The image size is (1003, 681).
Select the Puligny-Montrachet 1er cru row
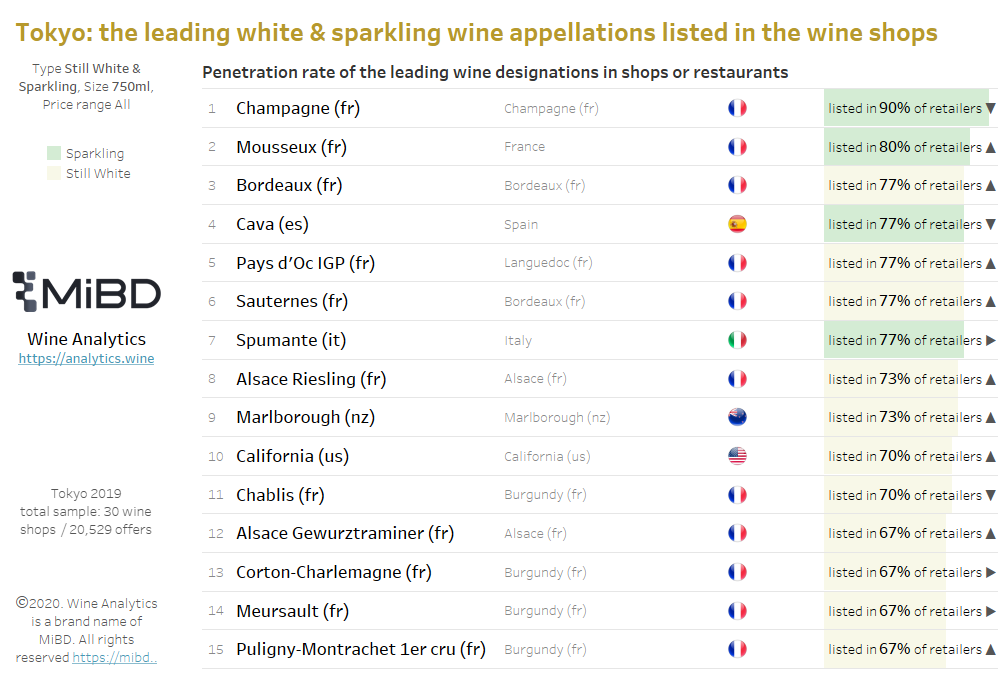(599, 650)
